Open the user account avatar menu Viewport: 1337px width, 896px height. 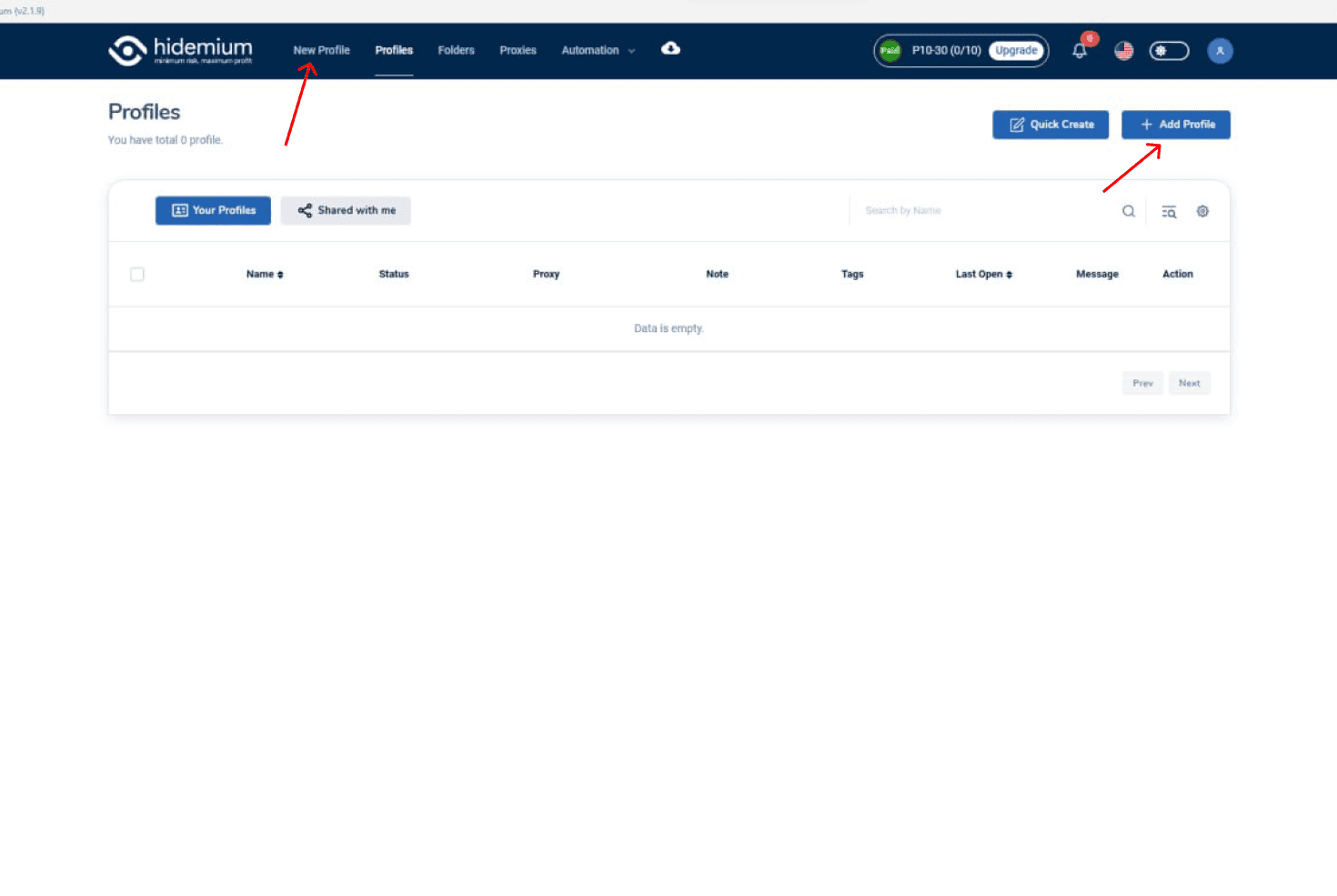tap(1220, 50)
